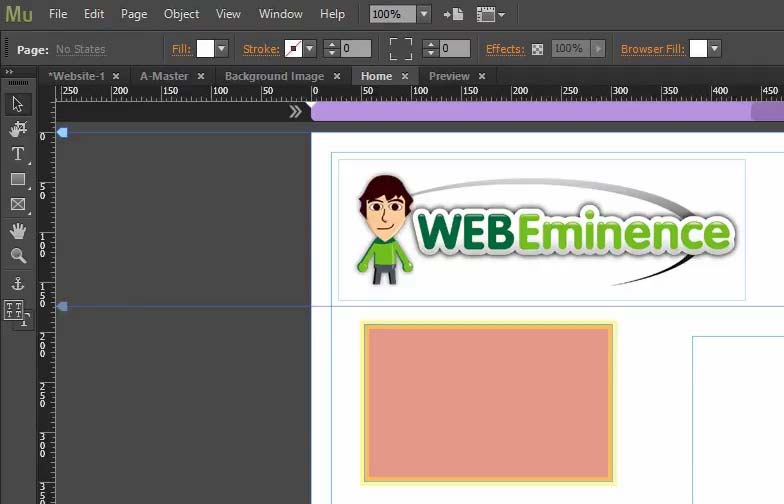Open the Fill color dropdown arrow
784x504 pixels.
click(222, 49)
